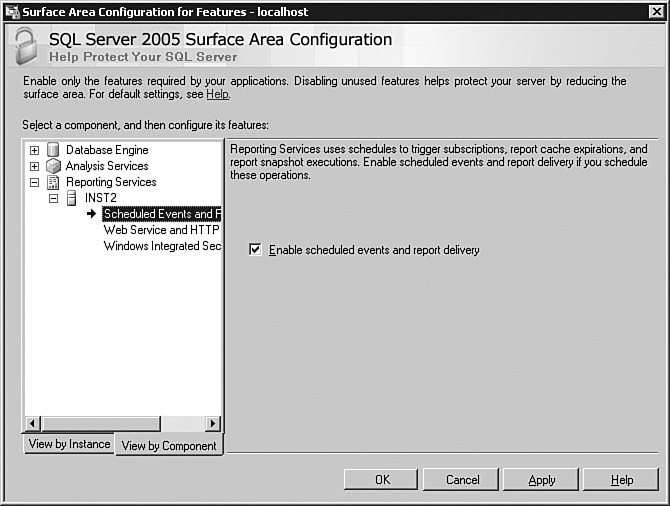The image size is (670, 506).
Task: Click the title bar application icon
Action: click(12, 12)
